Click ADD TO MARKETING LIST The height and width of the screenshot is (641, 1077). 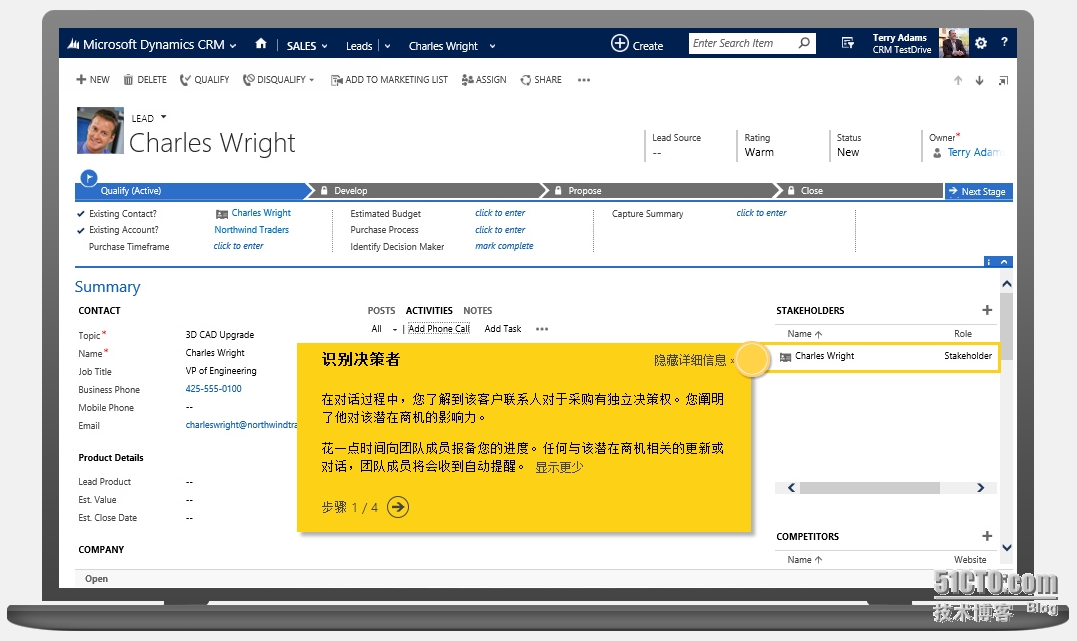389,80
